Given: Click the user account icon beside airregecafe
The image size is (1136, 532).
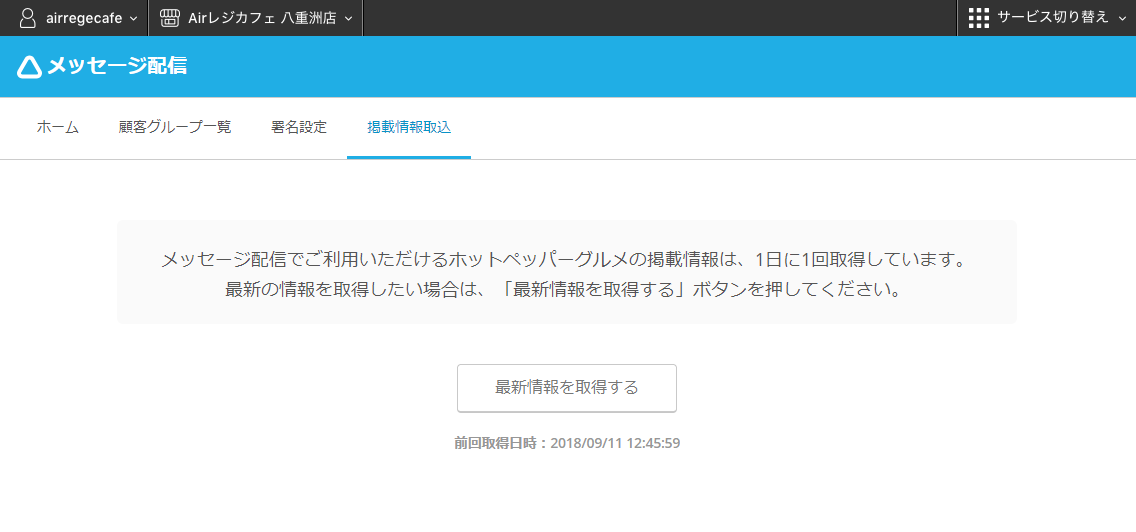Looking at the screenshot, I should click(28, 18).
